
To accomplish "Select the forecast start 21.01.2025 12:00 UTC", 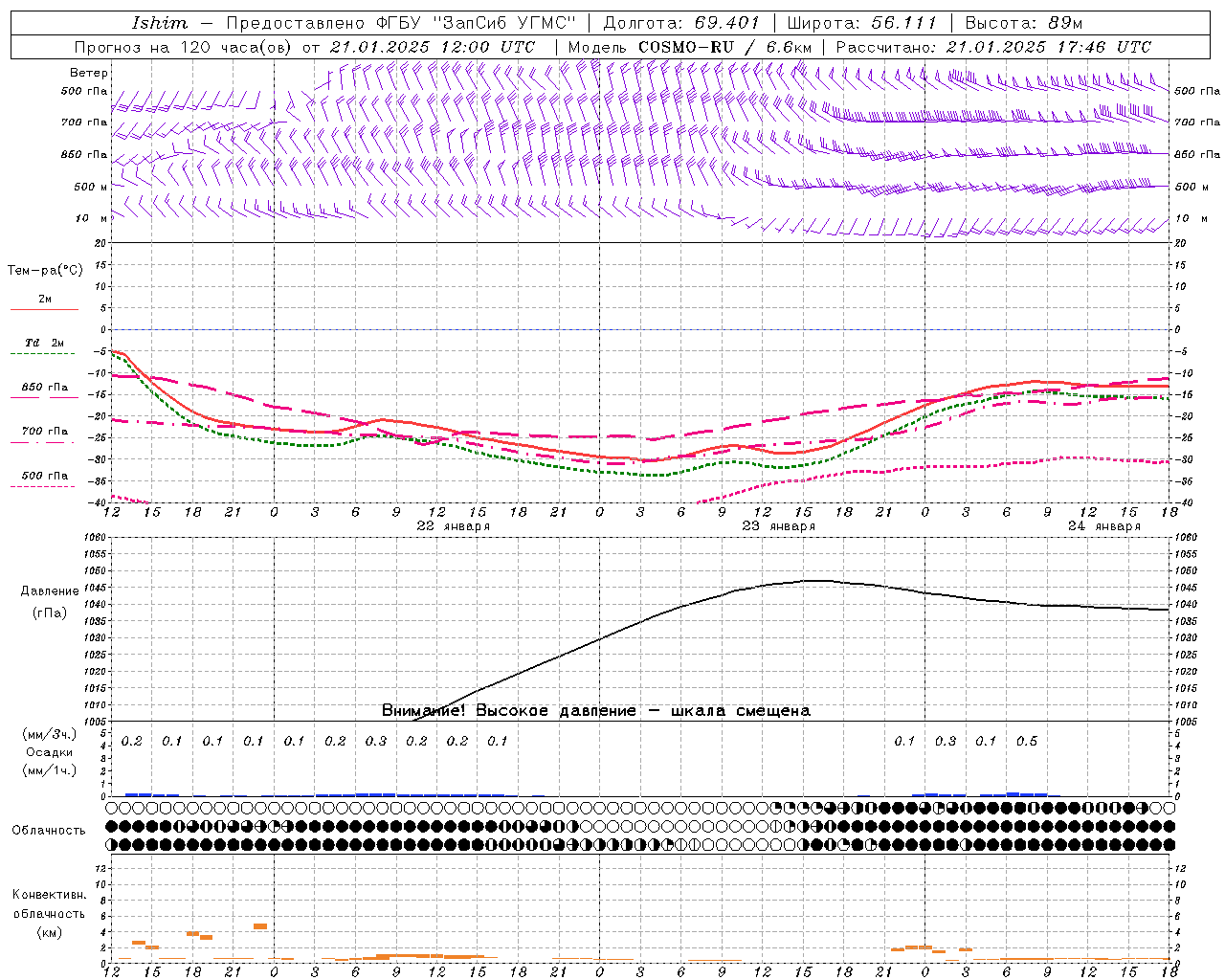I will click(433, 47).
